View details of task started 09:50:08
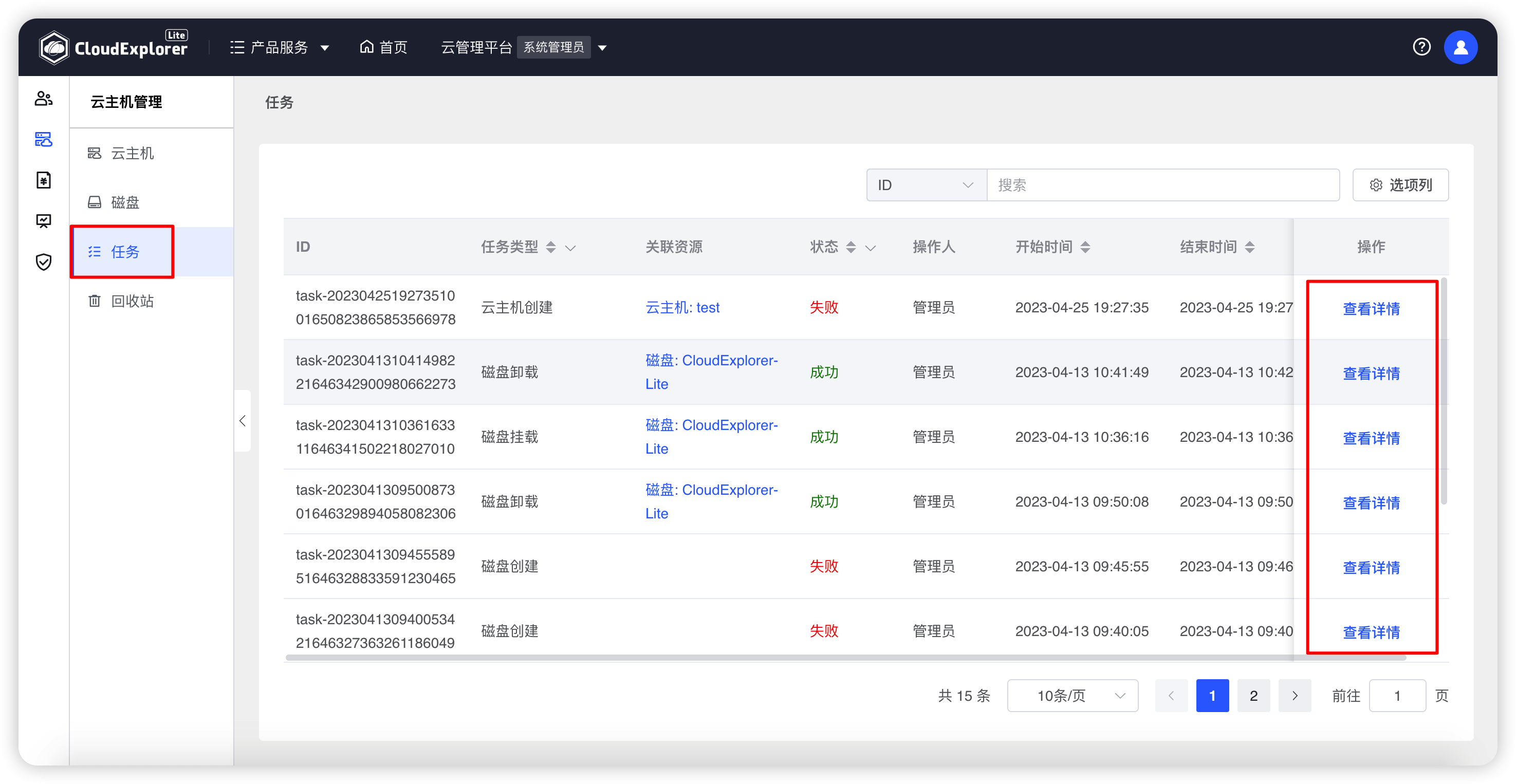Screen dimensions: 1516x784 coord(1371,503)
